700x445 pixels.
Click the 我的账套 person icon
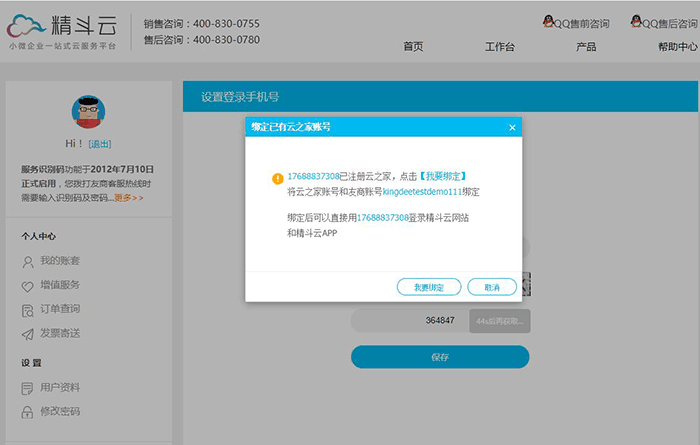(x=28, y=262)
